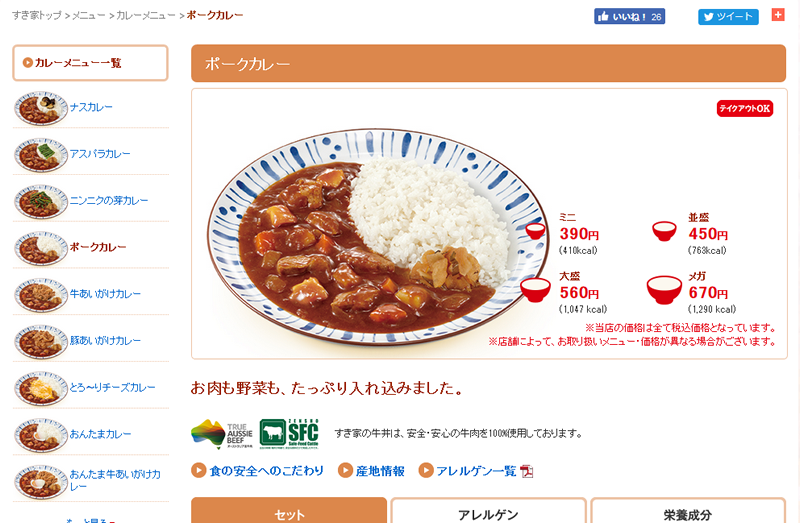Switch to the 栄養成分 tab

(x=688, y=511)
